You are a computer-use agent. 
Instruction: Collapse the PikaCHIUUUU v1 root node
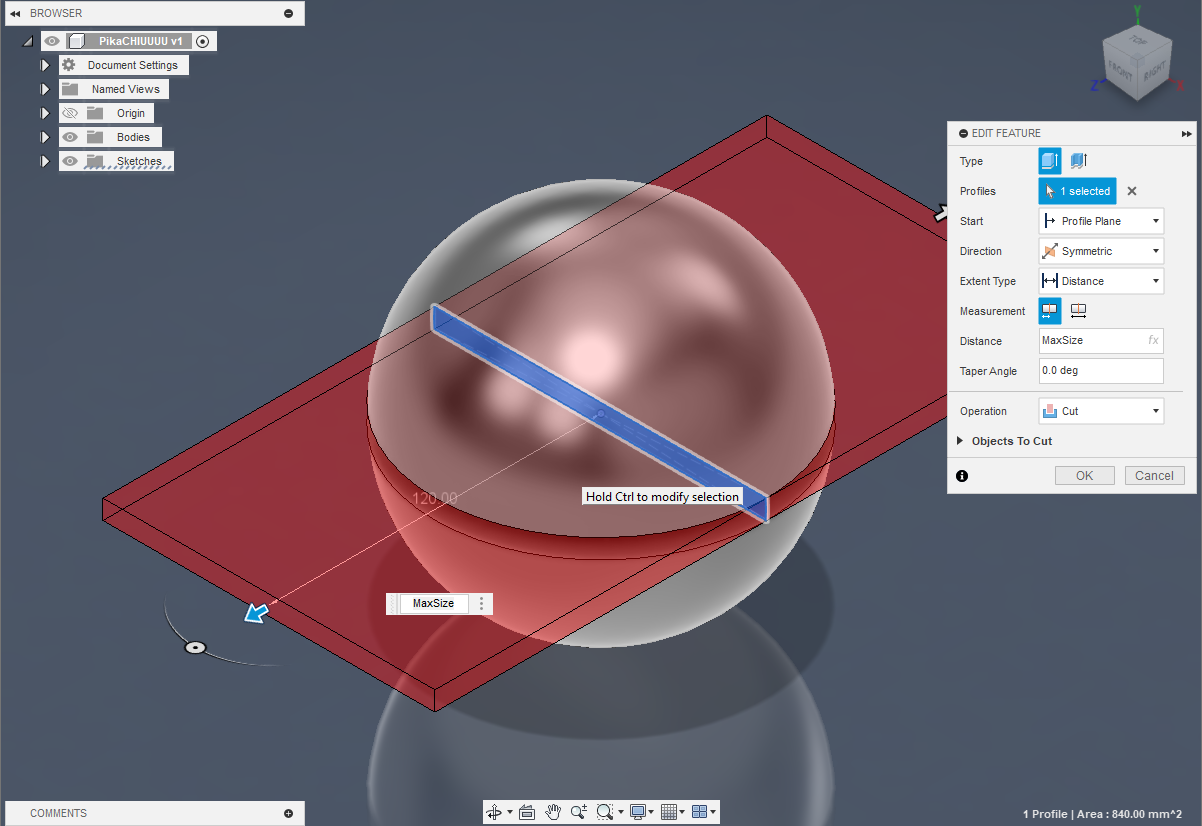tap(27, 42)
